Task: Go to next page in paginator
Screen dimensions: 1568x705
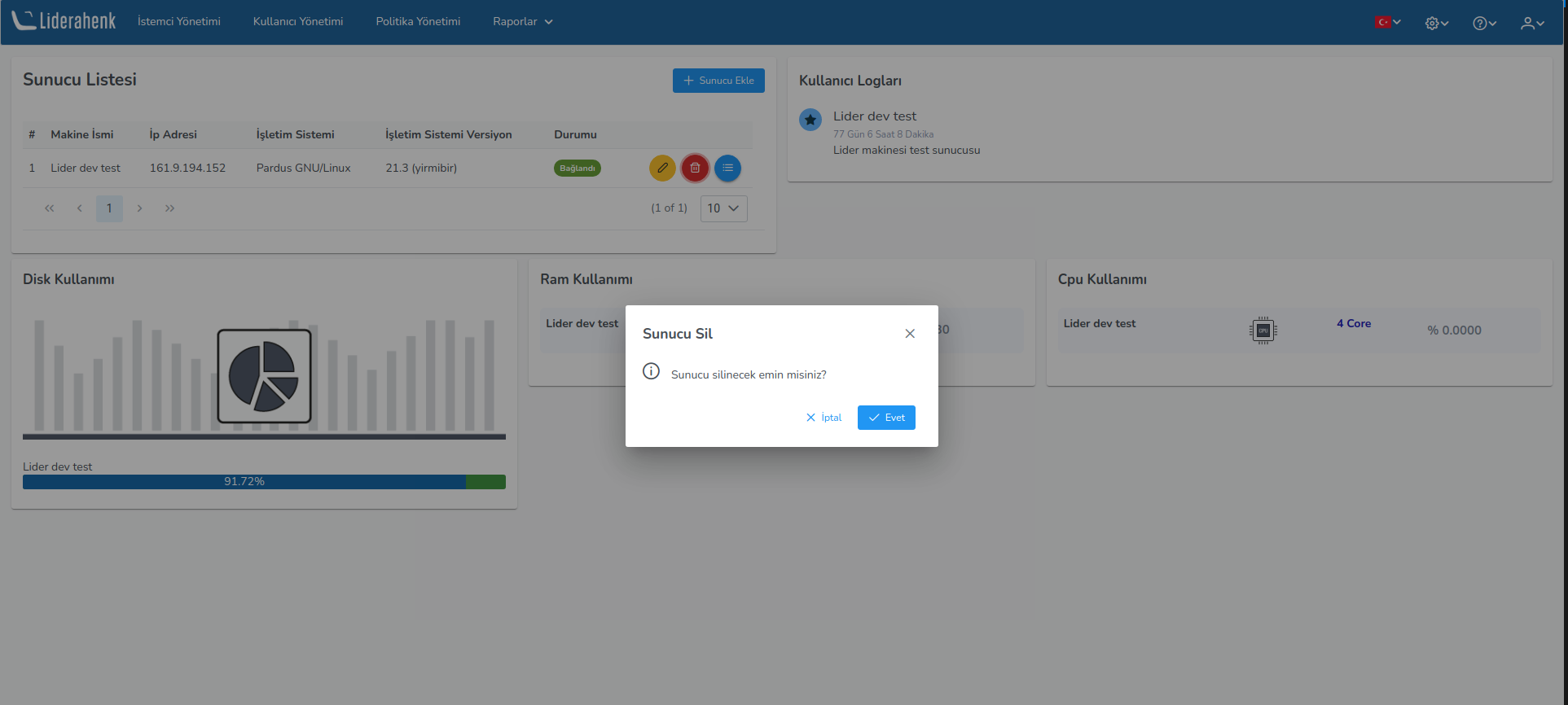Action: [x=139, y=208]
